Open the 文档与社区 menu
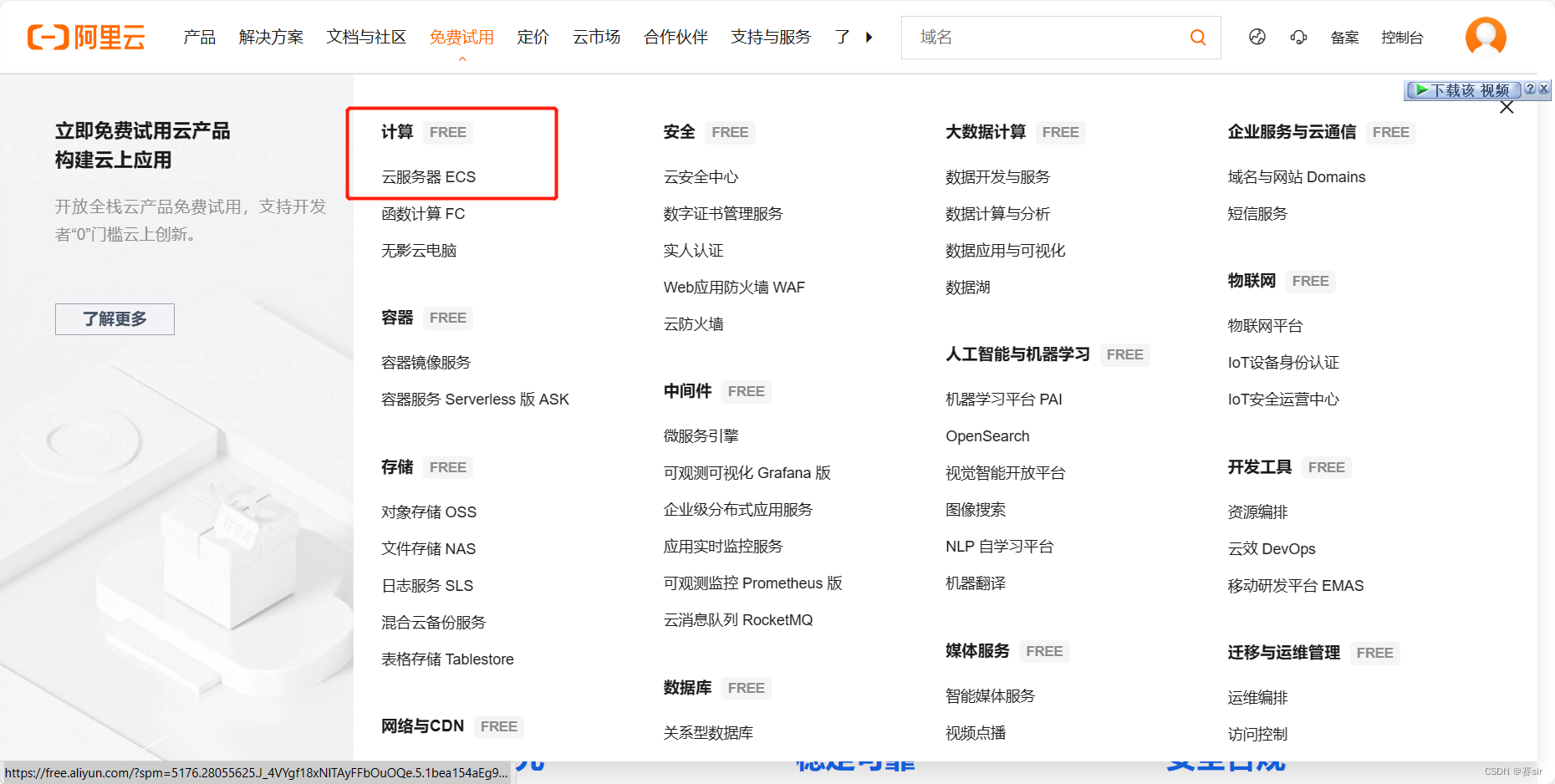The height and width of the screenshot is (784, 1555). (366, 37)
